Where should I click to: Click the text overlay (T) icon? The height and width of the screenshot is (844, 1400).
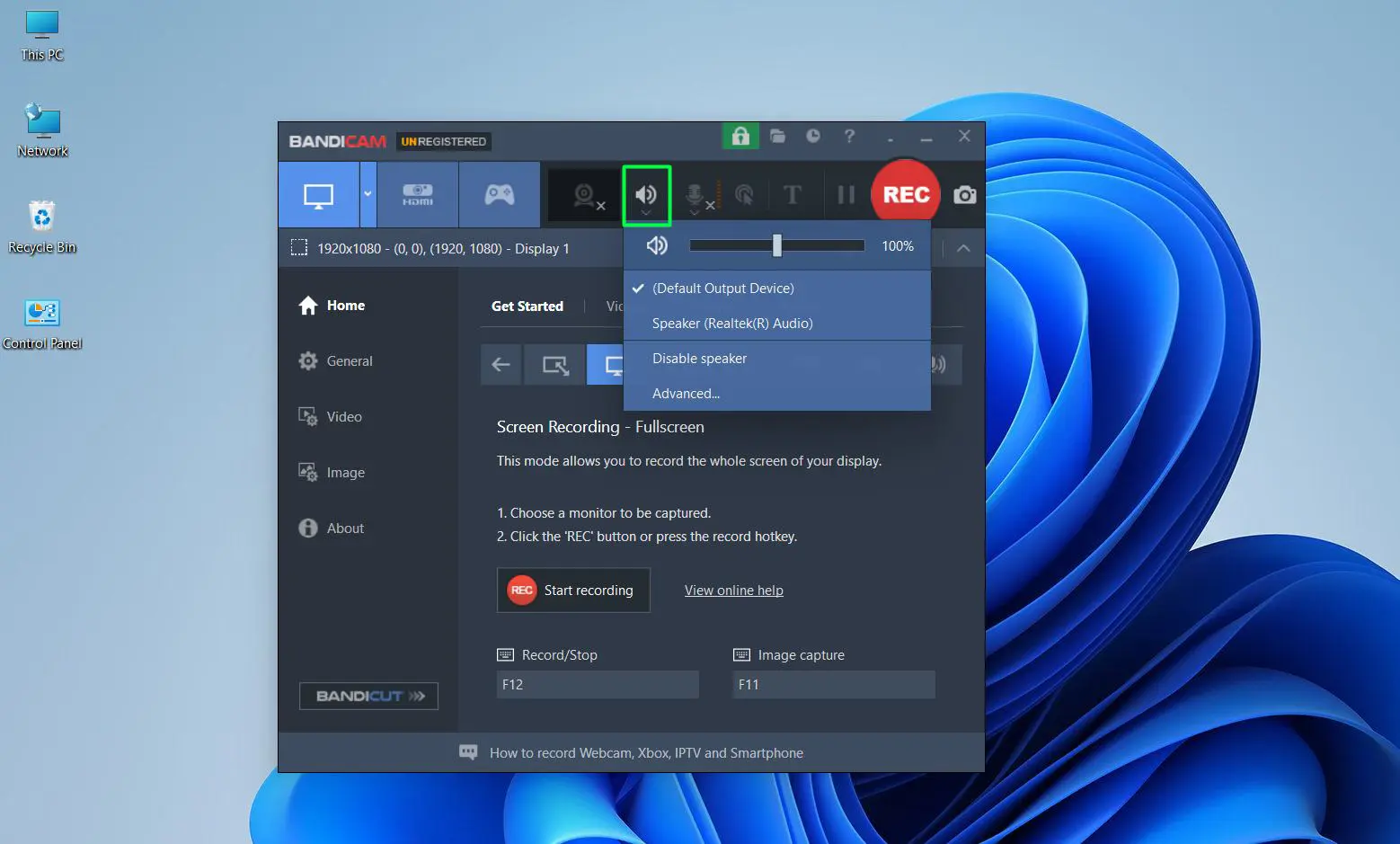(793, 193)
